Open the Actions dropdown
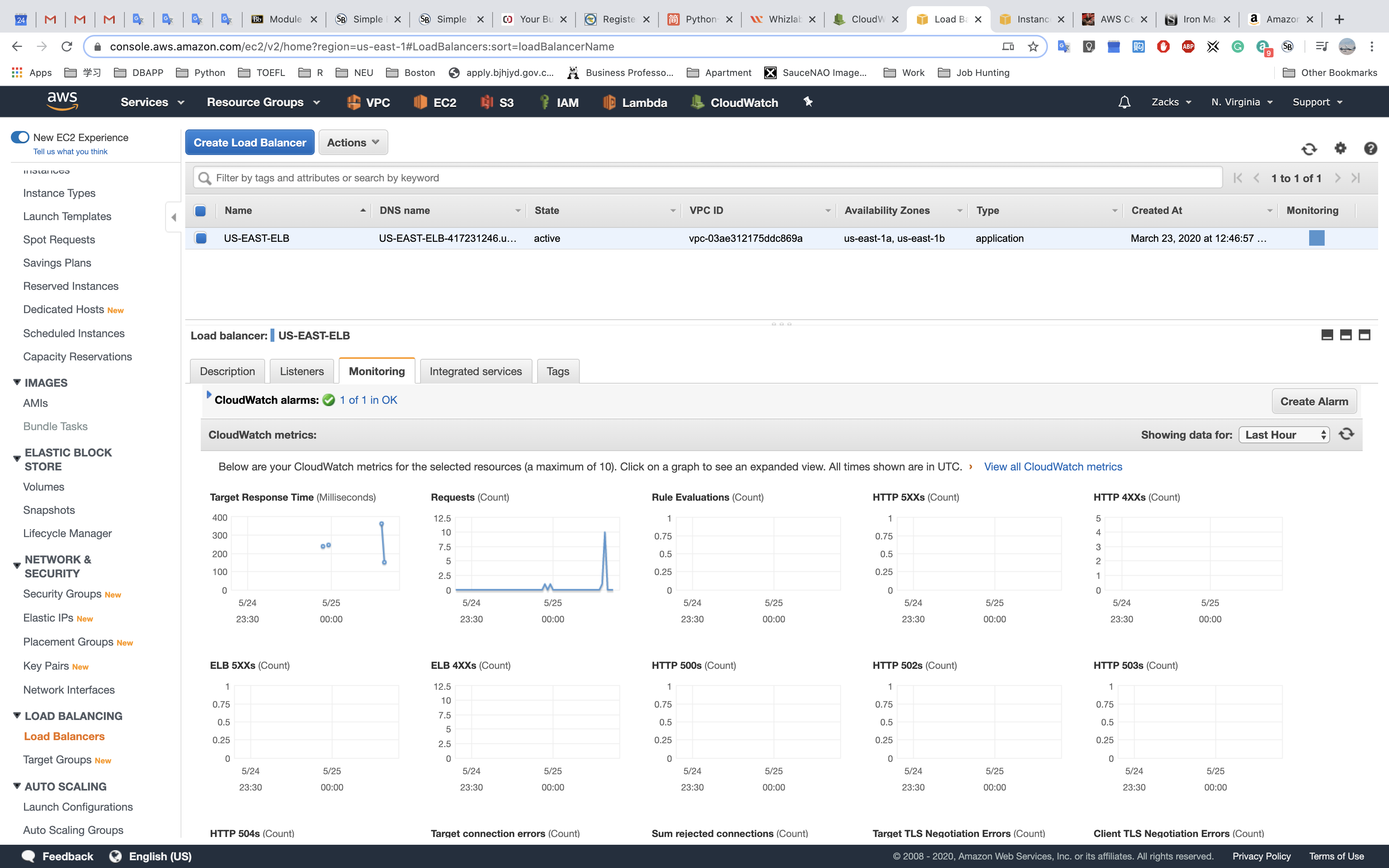The height and width of the screenshot is (868, 1389). 353,142
